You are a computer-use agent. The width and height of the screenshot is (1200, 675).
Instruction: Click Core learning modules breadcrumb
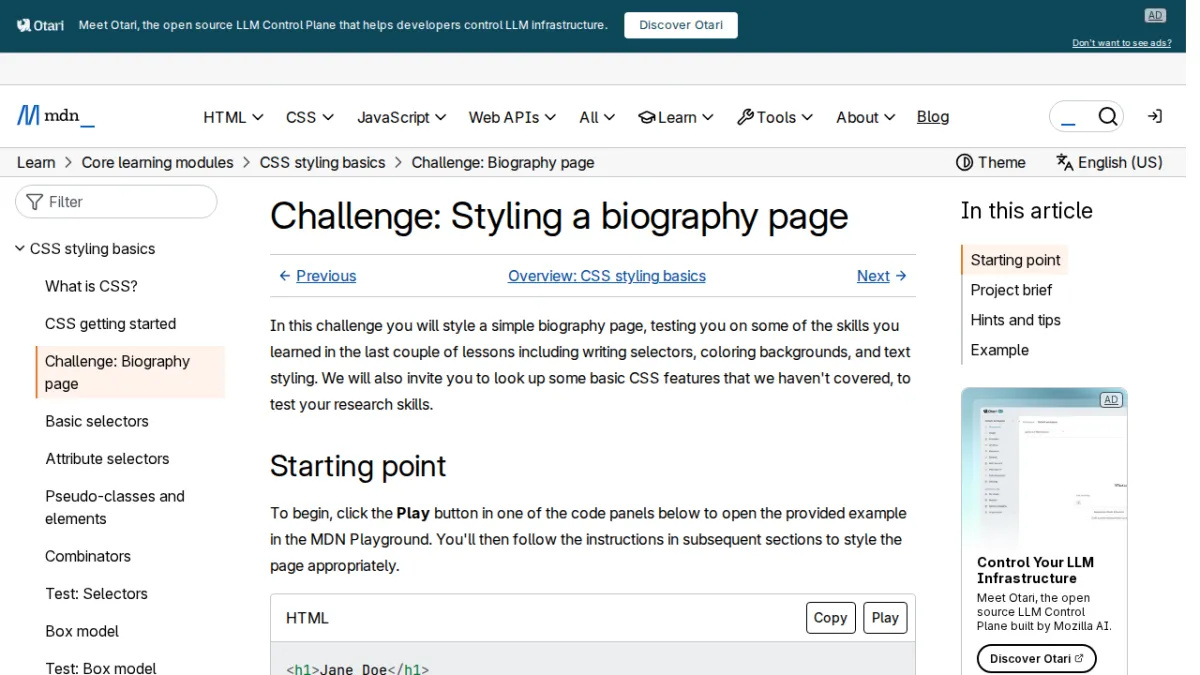[x=157, y=162]
